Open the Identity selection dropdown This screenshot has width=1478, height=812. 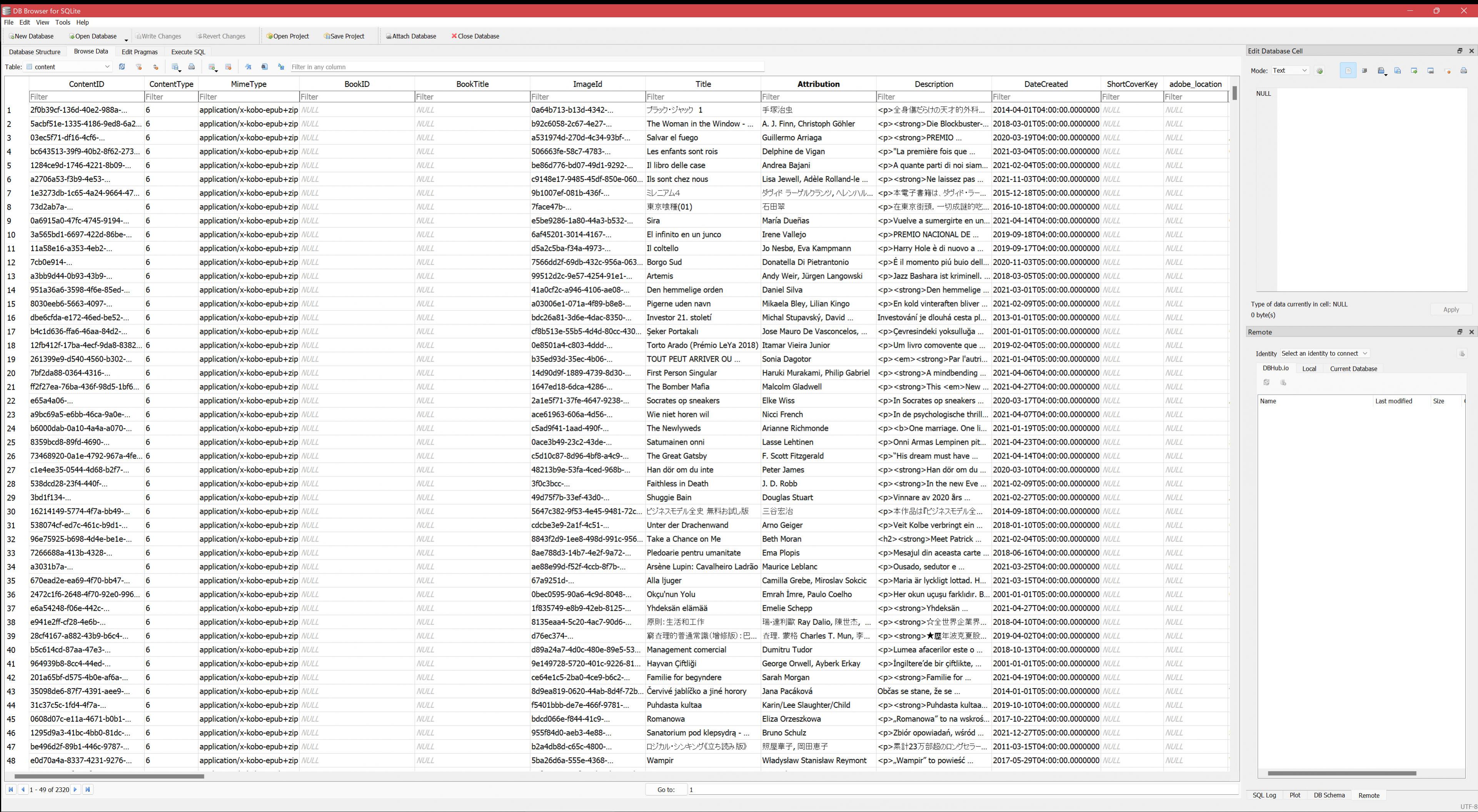point(1325,353)
